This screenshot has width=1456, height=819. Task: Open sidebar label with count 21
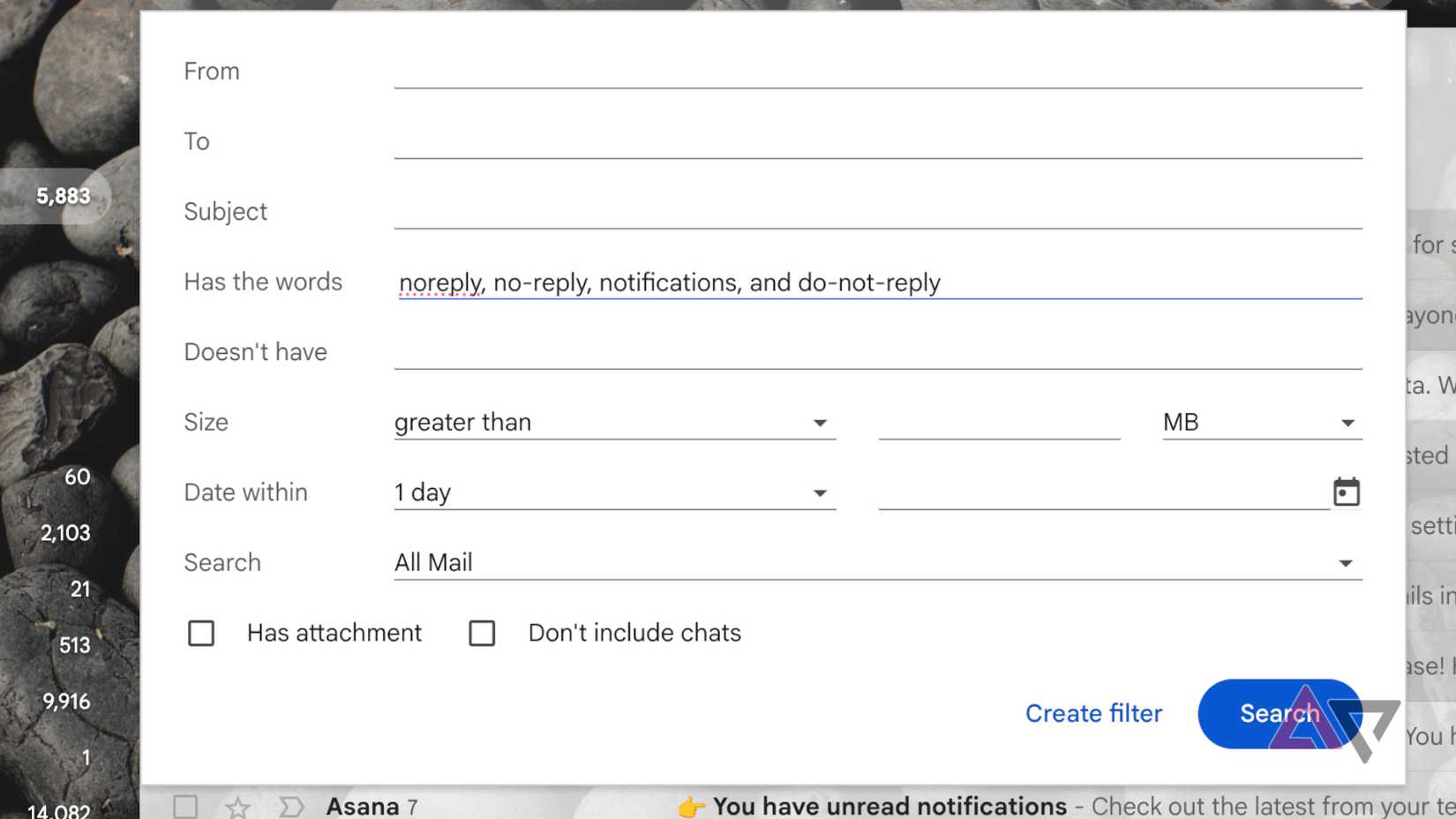coord(79,589)
